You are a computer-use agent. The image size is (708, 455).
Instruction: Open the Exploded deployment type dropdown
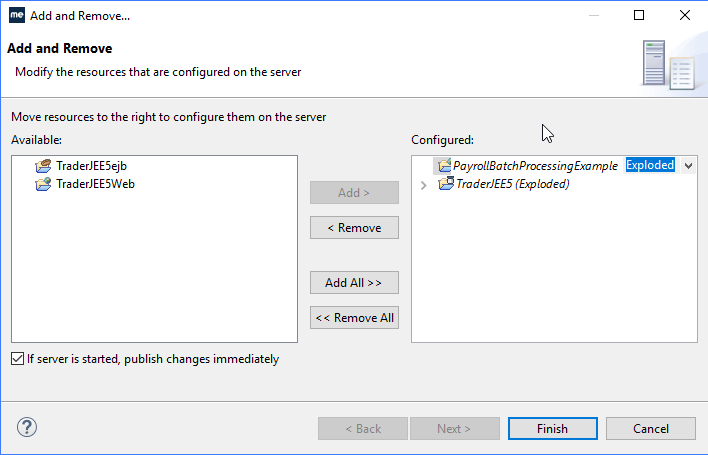(x=688, y=166)
